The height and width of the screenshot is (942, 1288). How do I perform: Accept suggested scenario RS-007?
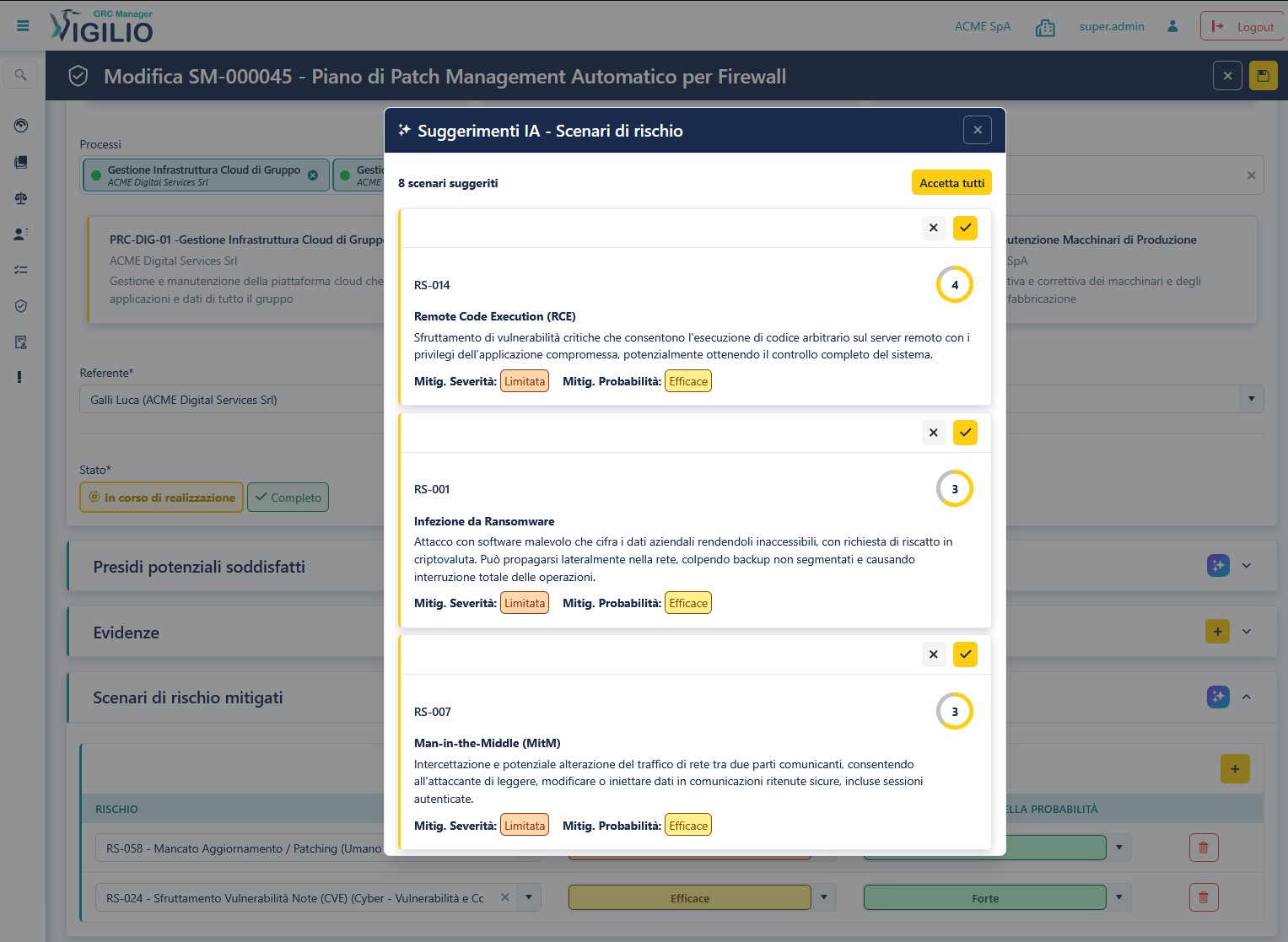pos(965,654)
